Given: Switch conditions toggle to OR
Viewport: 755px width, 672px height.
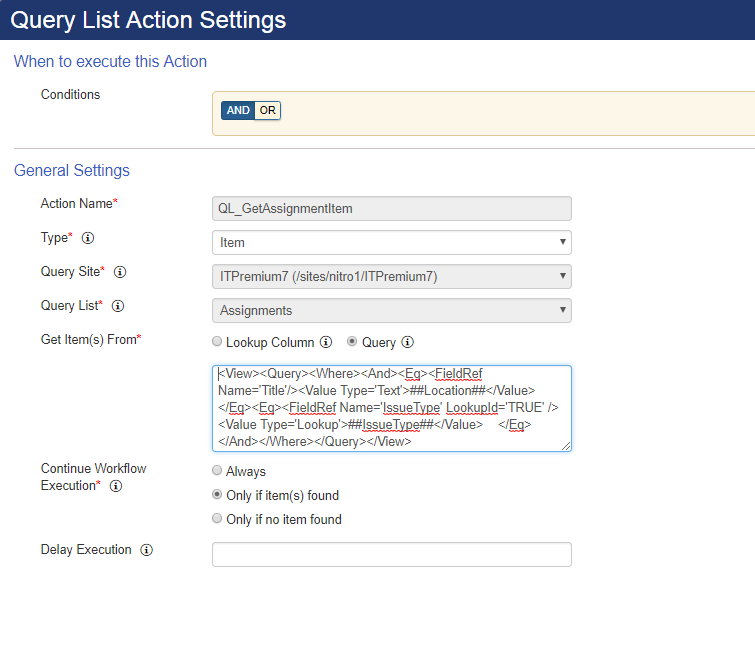Looking at the screenshot, I should pyautogui.click(x=267, y=110).
